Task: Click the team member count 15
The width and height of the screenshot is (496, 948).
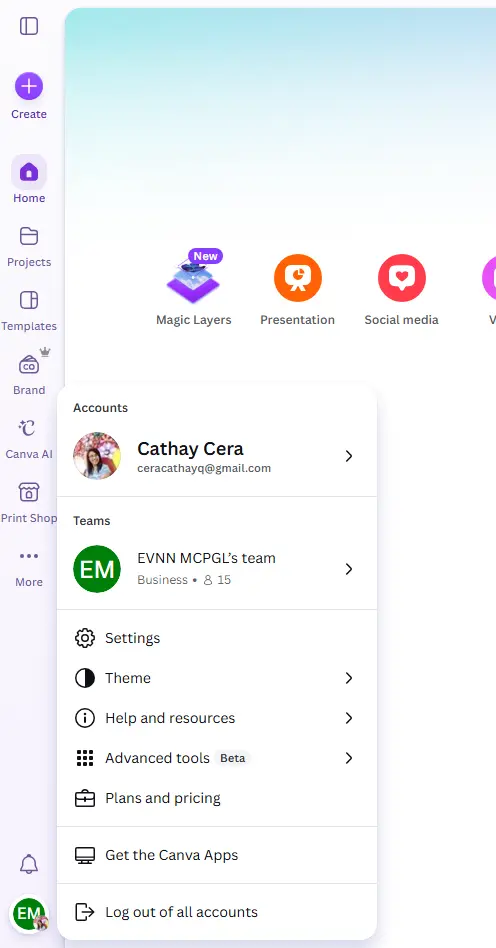Action: click(217, 580)
